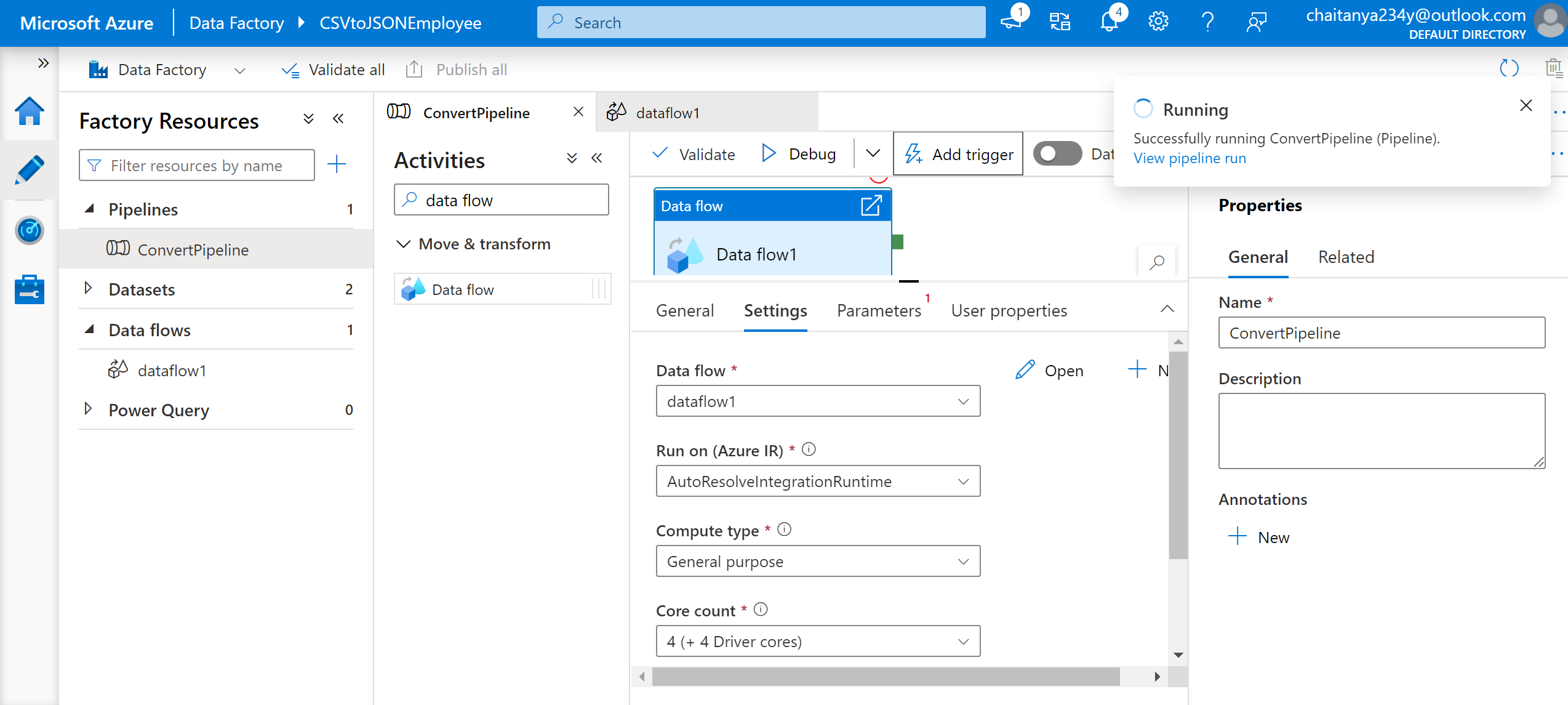Screen dimensions: 1568x705
Task: Click the refresh icon in the toolbar
Action: [x=1509, y=68]
